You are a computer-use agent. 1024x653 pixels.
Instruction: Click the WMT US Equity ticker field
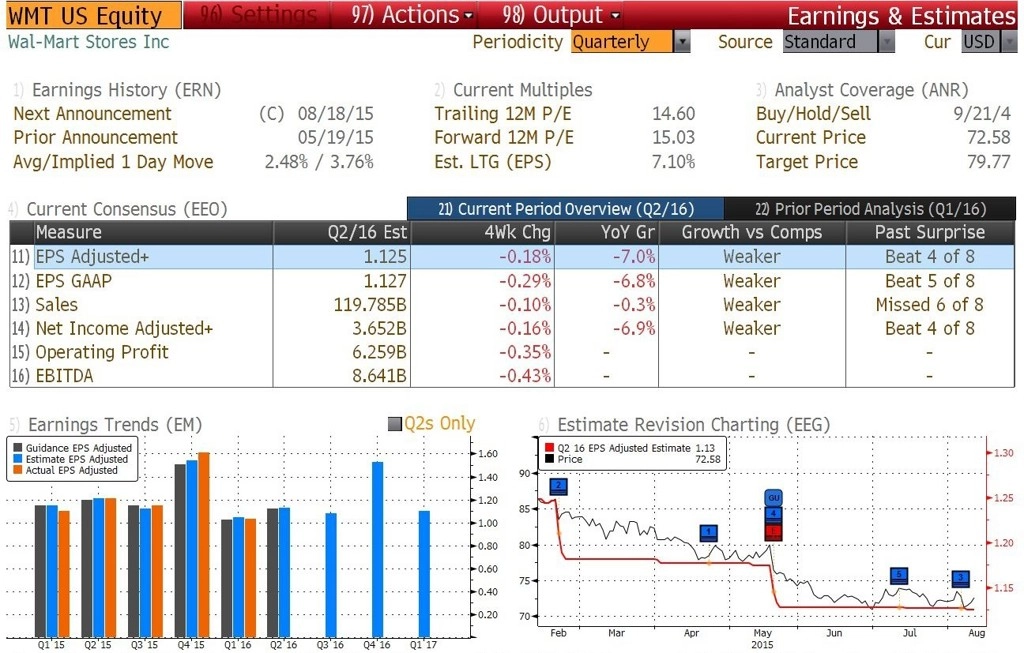(93, 15)
